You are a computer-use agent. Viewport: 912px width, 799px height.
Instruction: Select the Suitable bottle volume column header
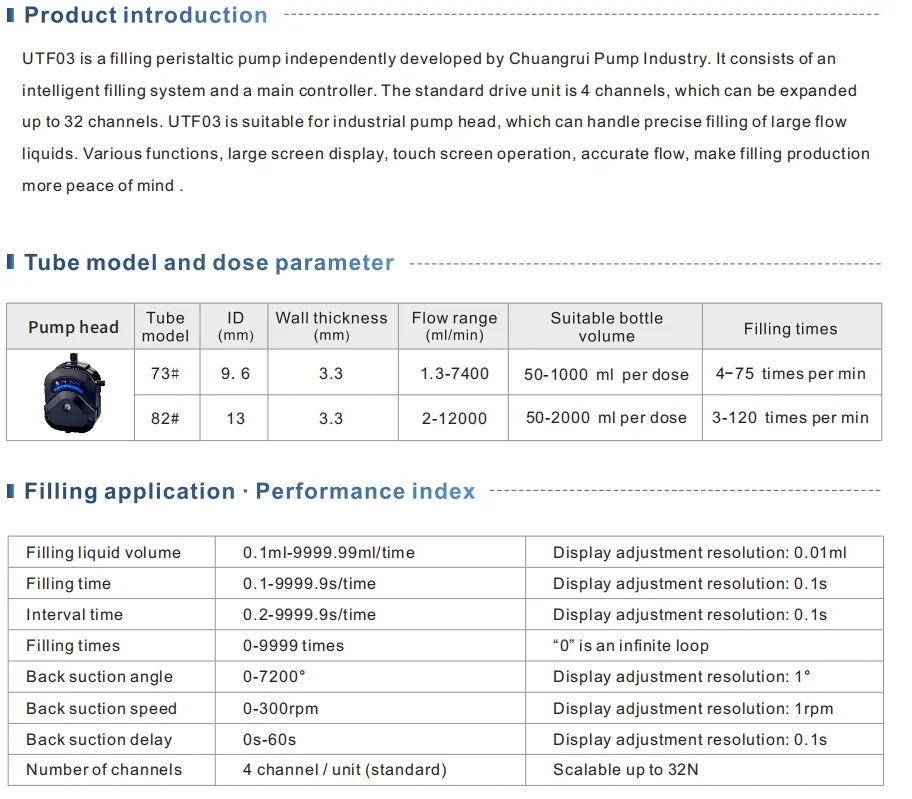pyautogui.click(x=606, y=326)
